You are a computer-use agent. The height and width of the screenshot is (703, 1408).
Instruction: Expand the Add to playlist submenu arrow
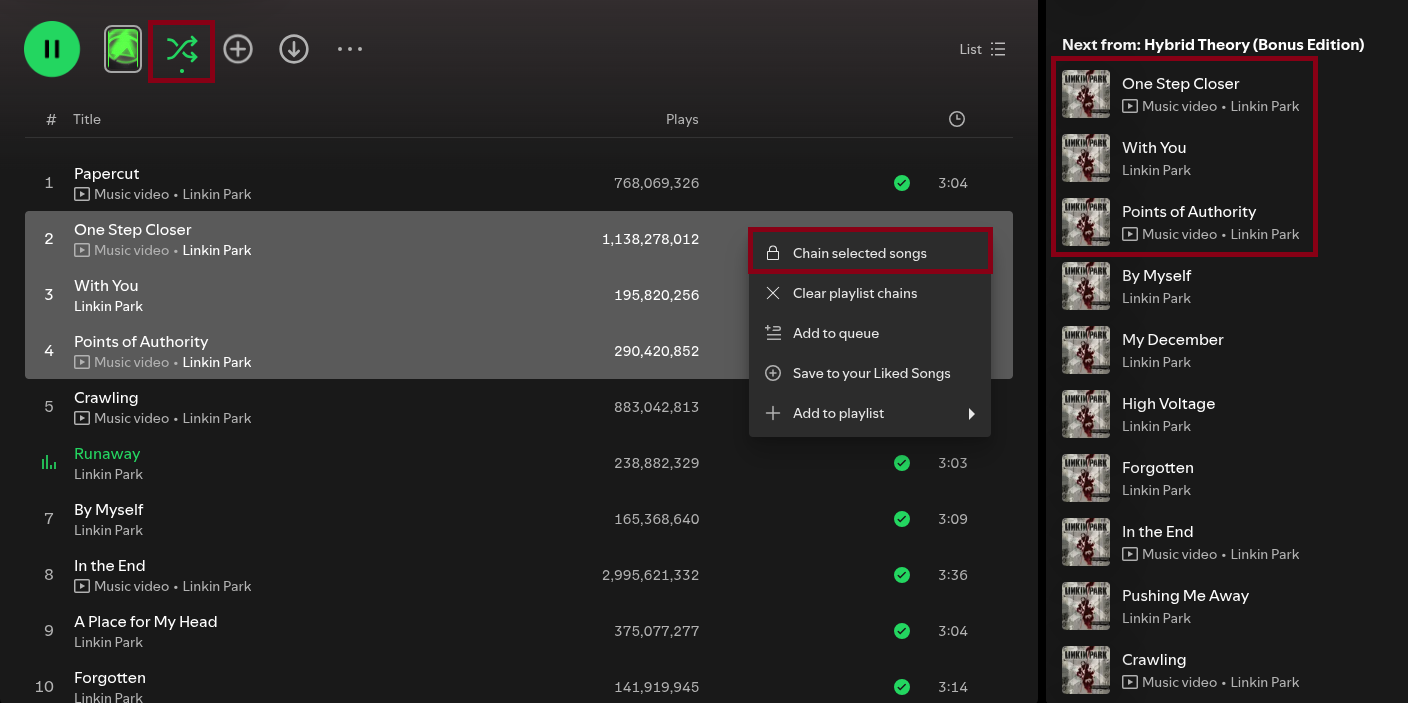[x=971, y=413]
